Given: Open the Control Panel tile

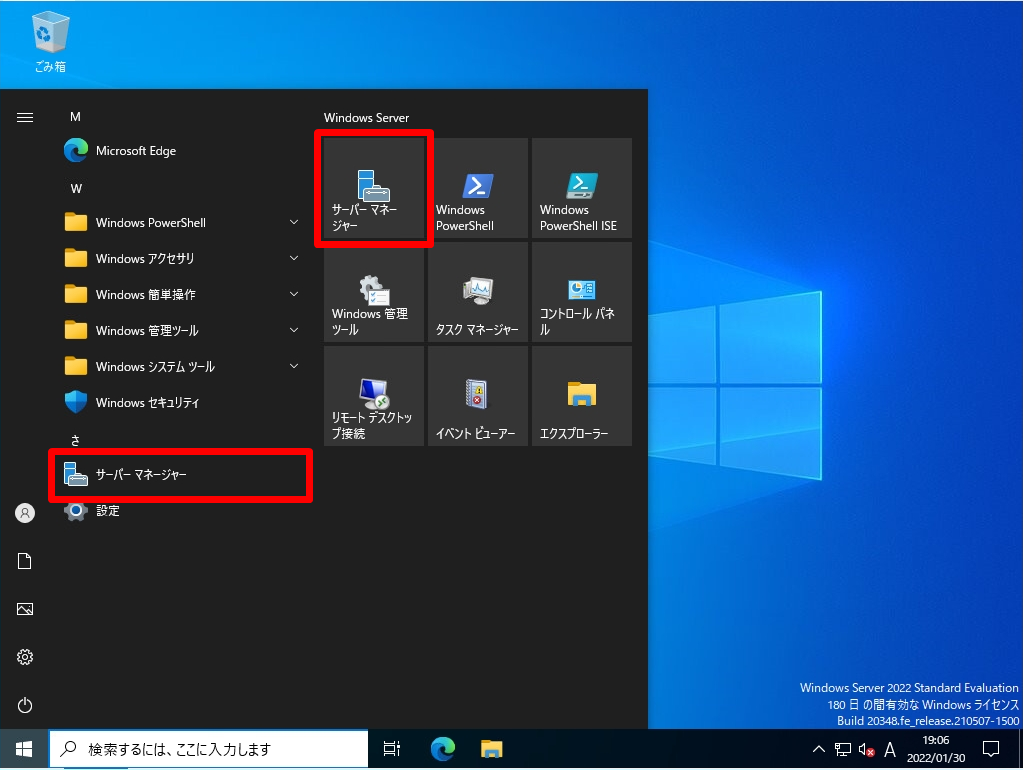Looking at the screenshot, I should 581,291.
